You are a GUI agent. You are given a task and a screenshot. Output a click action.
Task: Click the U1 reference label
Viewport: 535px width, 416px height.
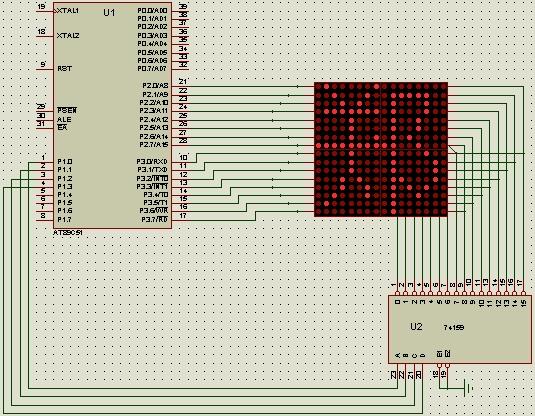(109, 13)
